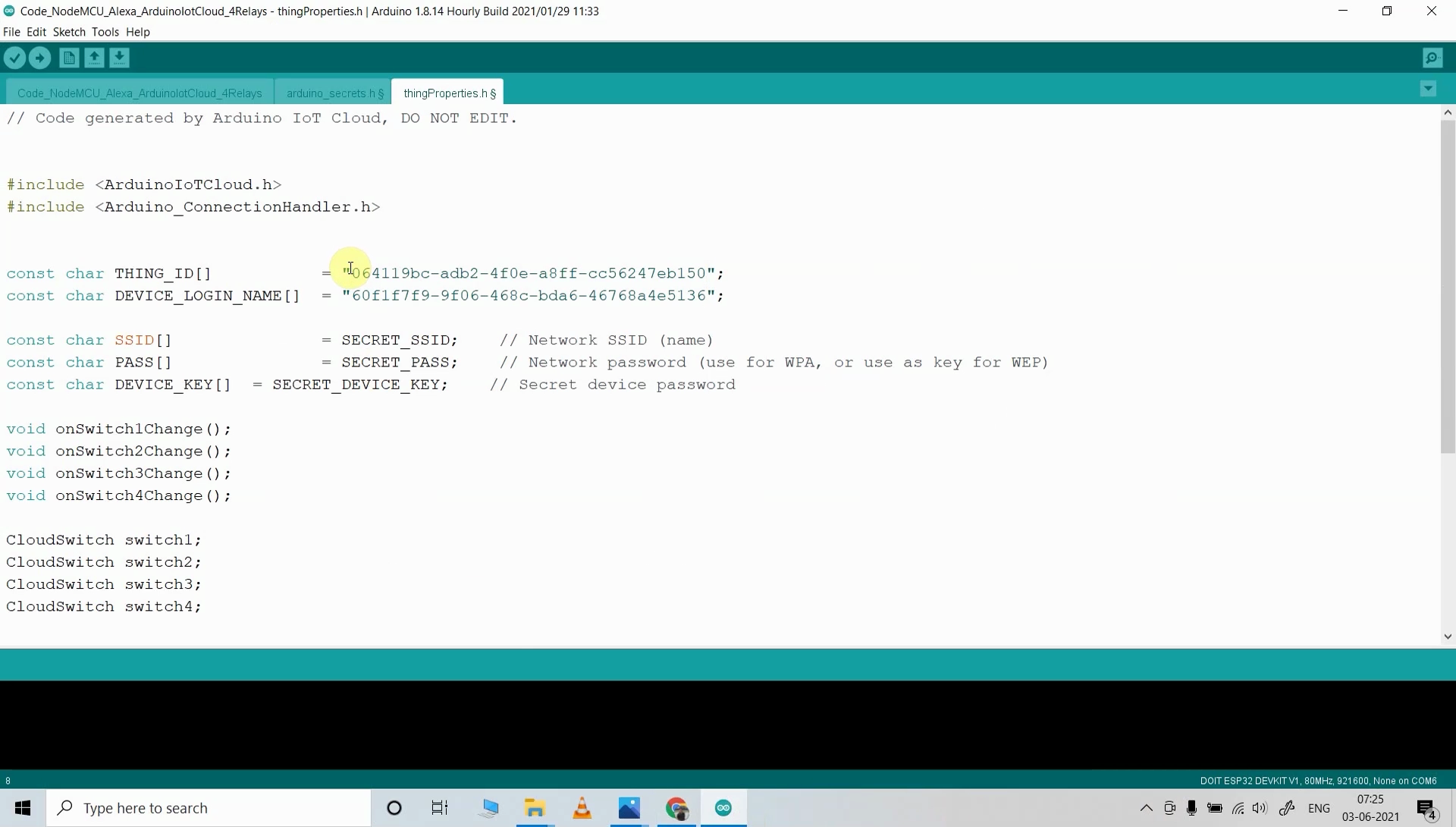Check the battery tray icon
Viewport: 1456px width, 827px height.
point(1215,808)
